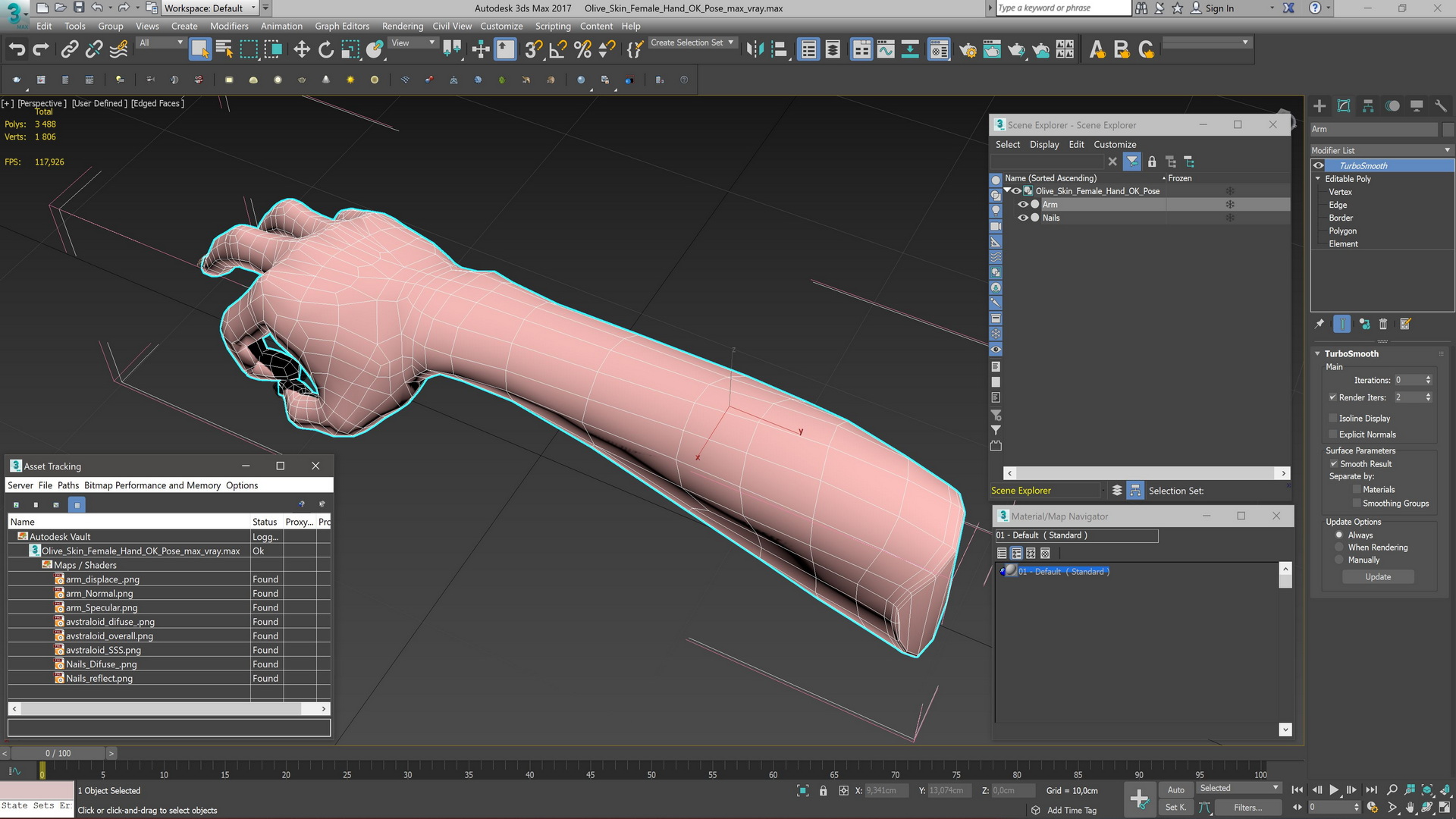Open the Modifier List dropdown
The width and height of the screenshot is (1456, 819).
point(1382,150)
